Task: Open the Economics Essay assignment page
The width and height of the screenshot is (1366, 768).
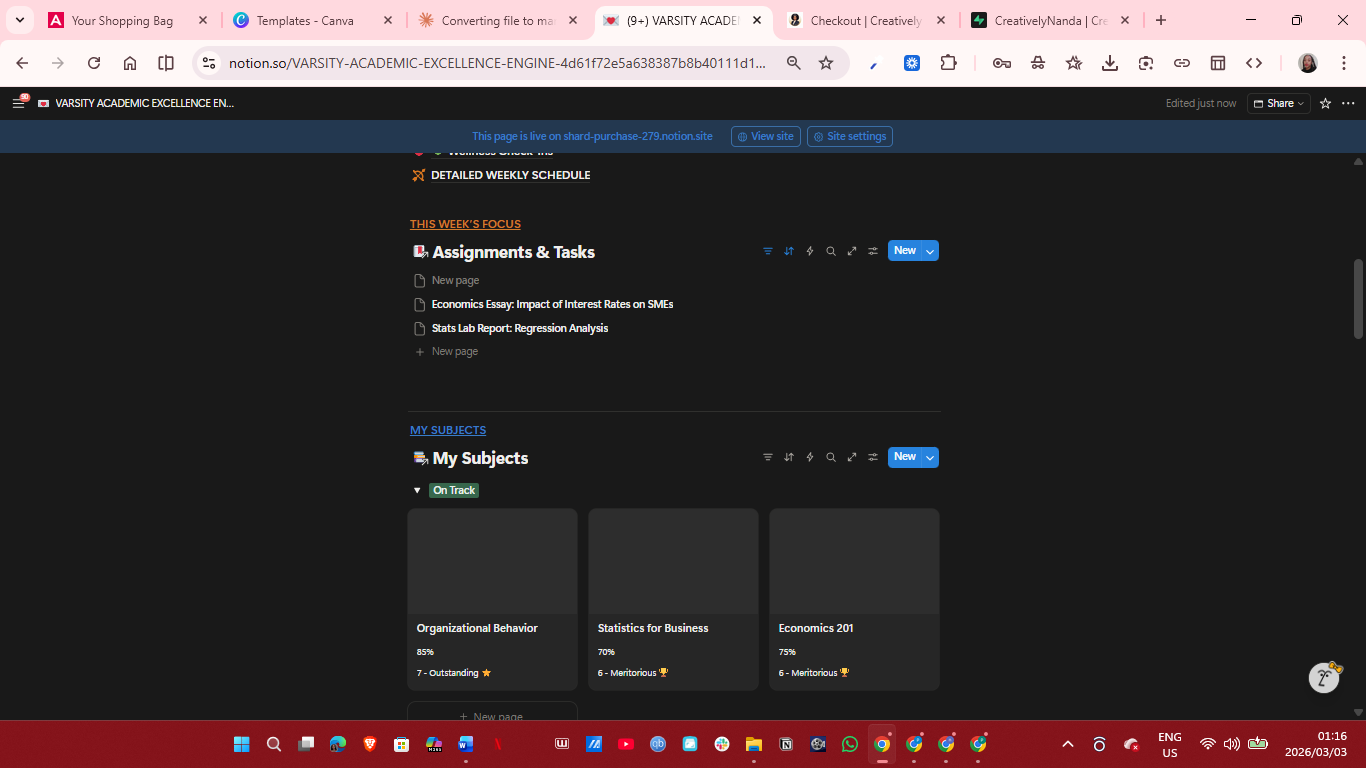Action: (551, 304)
